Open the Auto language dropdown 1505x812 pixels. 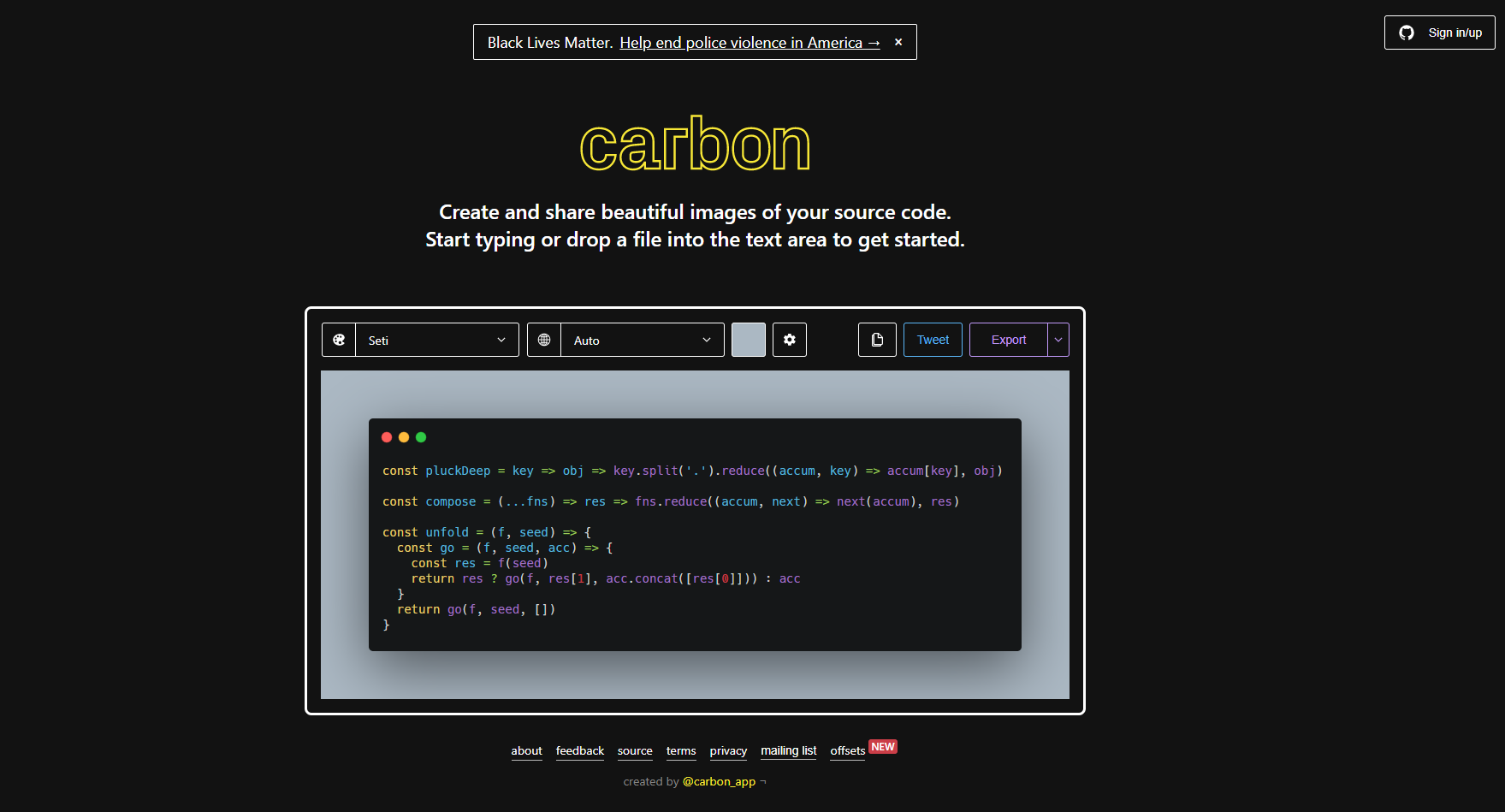pyautogui.click(x=643, y=340)
